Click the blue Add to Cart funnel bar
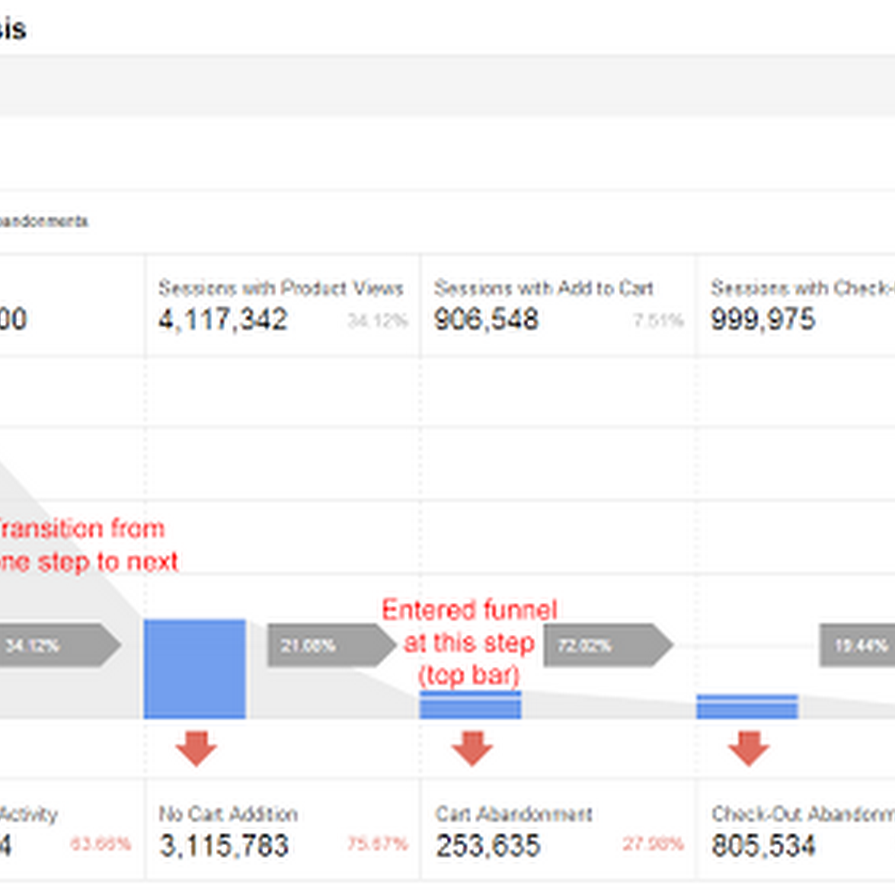The image size is (895, 895). coord(470,706)
